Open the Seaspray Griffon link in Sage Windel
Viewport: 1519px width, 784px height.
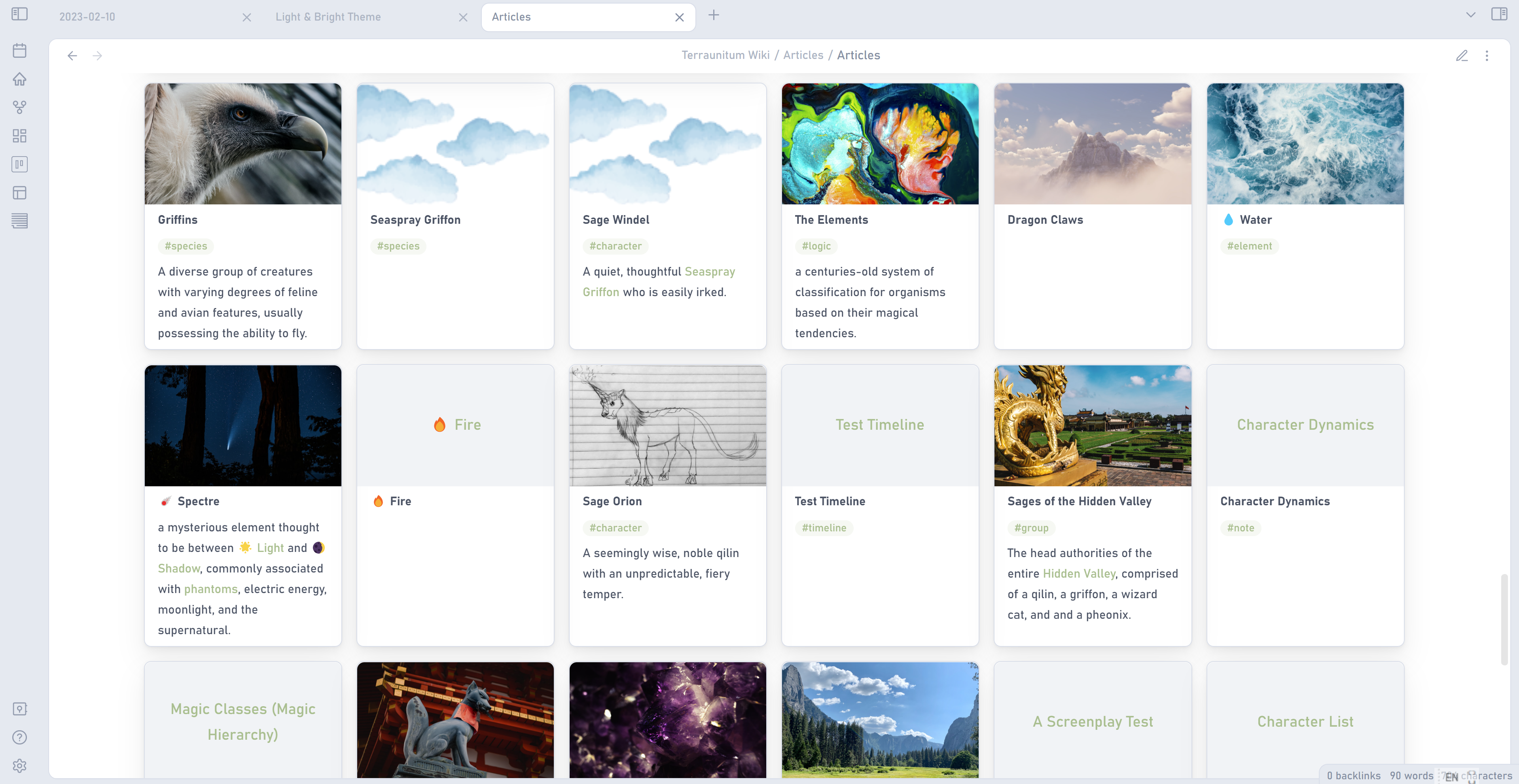(x=709, y=272)
